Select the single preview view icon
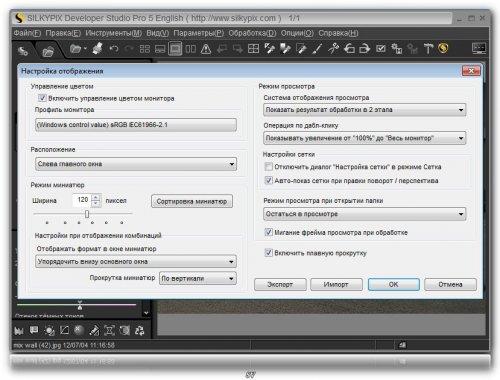This screenshot has width=500, height=380. pyautogui.click(x=175, y=49)
